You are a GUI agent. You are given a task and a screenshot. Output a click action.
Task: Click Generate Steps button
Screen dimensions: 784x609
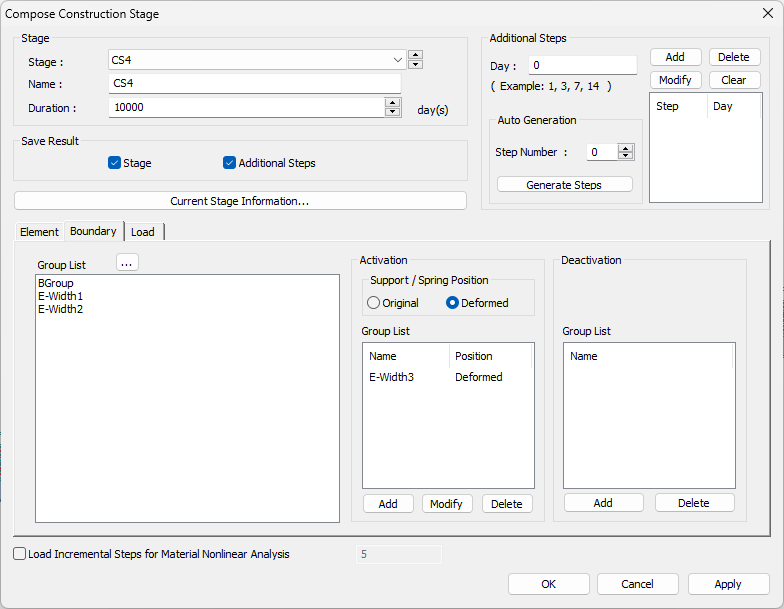click(564, 184)
